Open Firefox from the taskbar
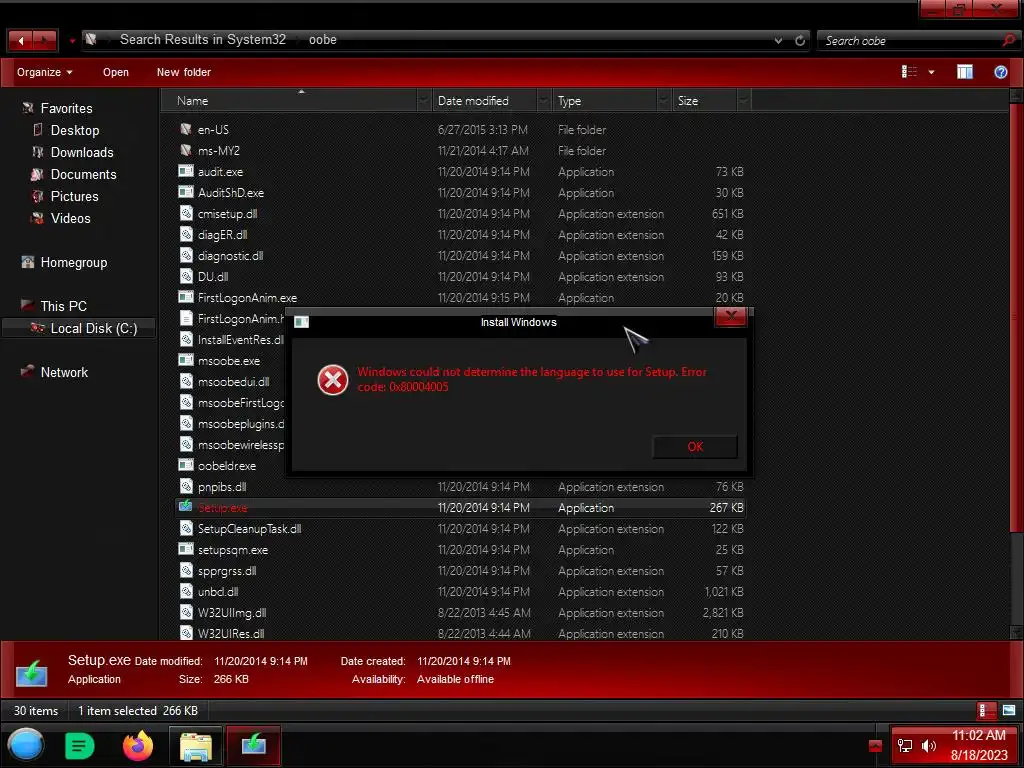This screenshot has width=1024, height=768. click(x=138, y=746)
